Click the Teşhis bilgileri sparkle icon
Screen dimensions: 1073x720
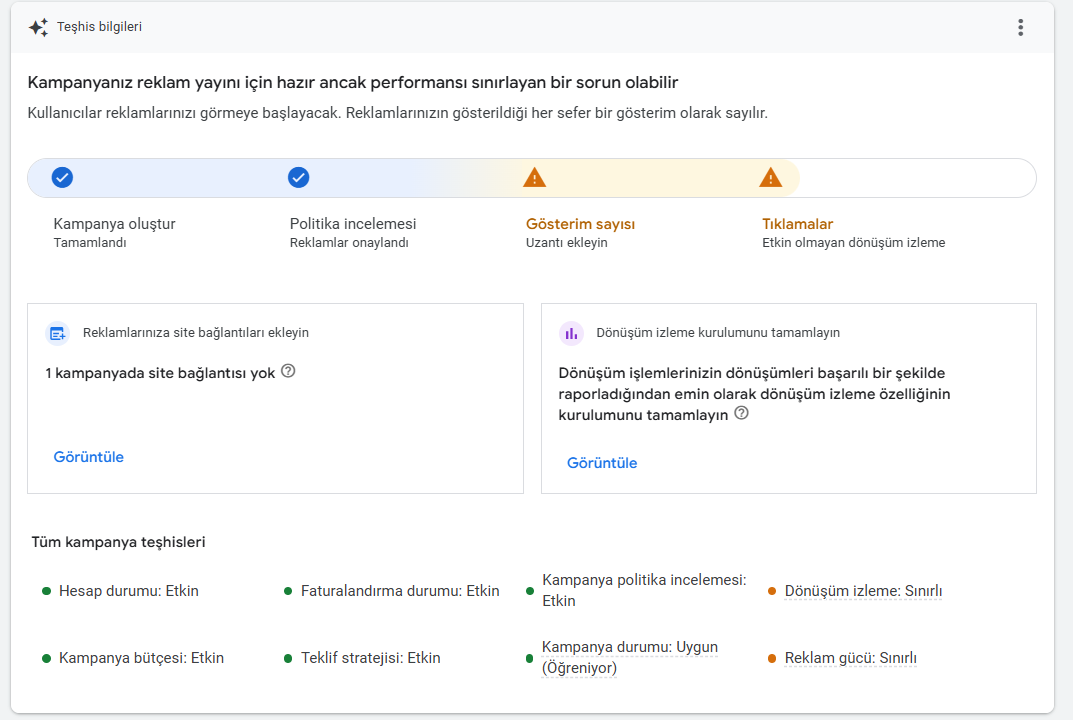pyautogui.click(x=38, y=27)
